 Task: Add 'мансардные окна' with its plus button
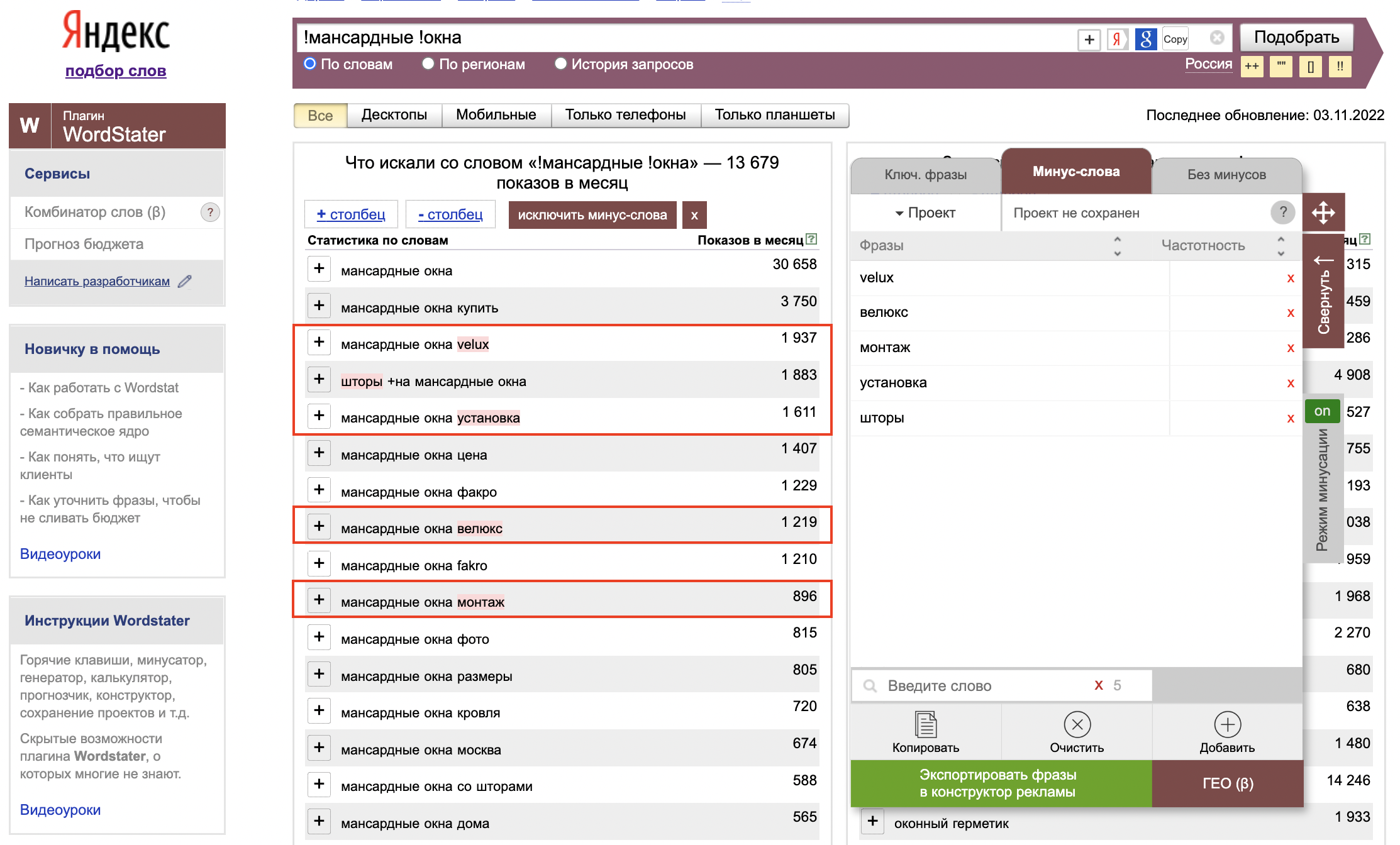(x=319, y=268)
